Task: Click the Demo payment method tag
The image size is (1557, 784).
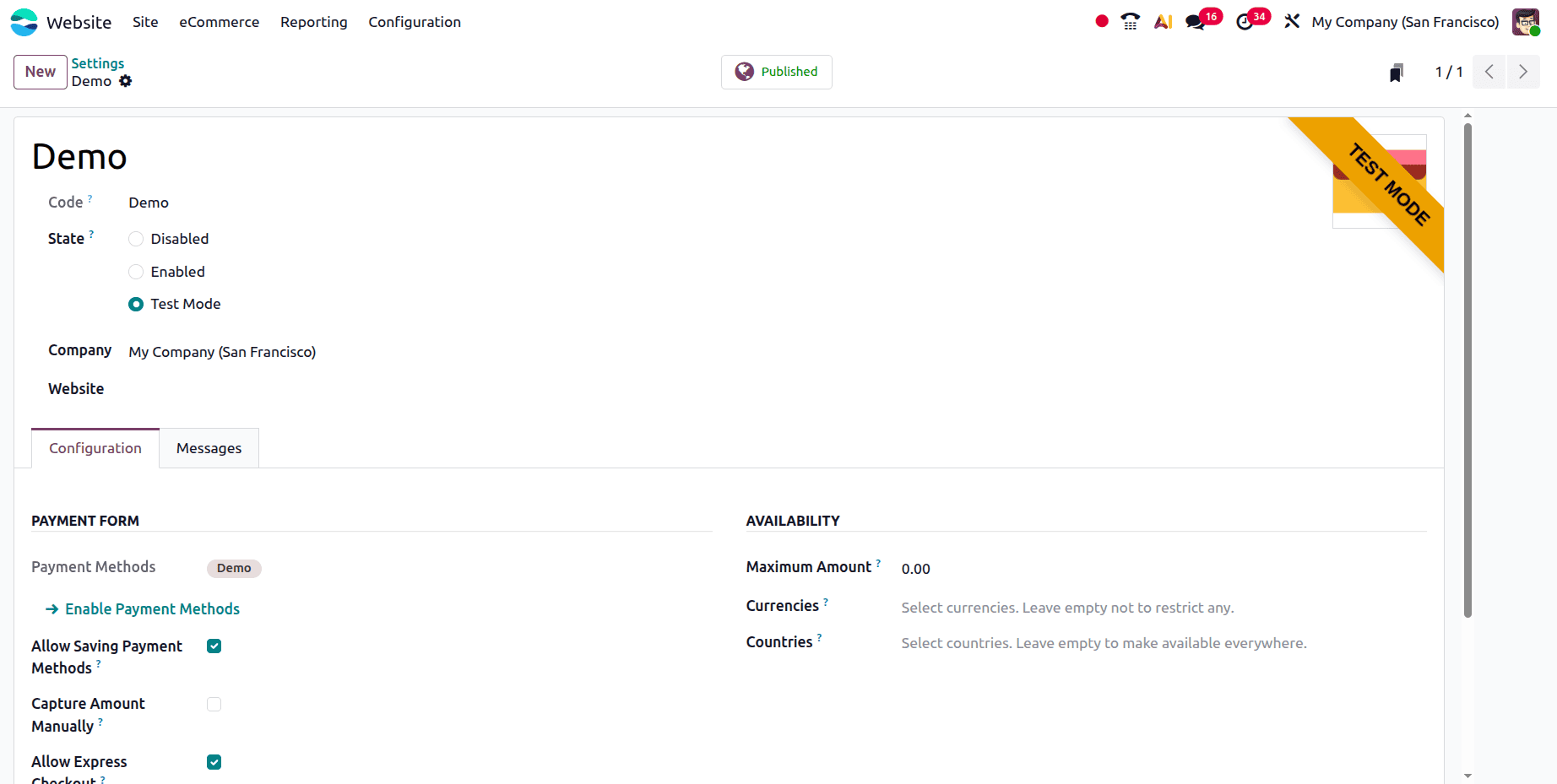Action: (x=234, y=568)
